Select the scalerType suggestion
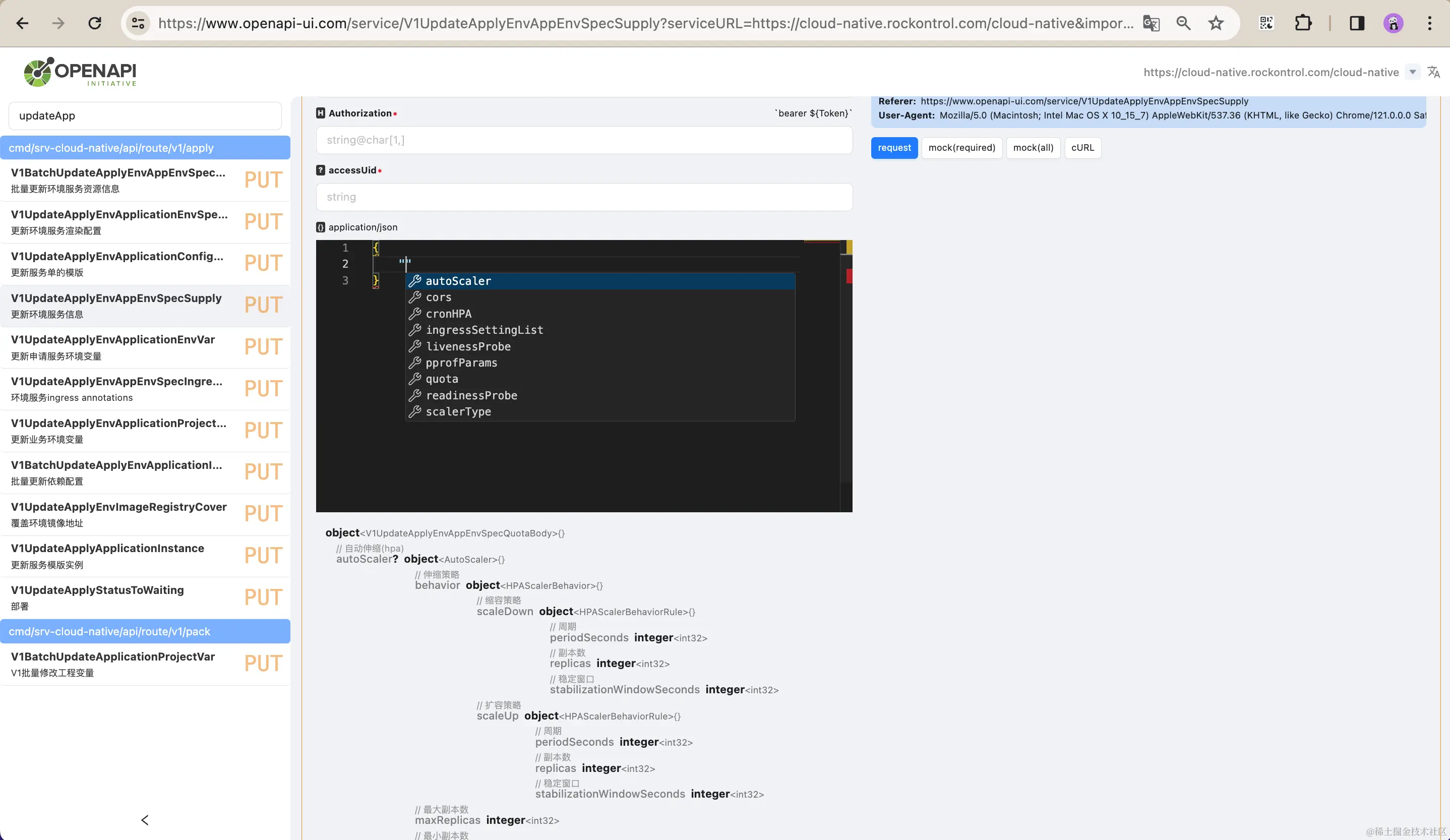This screenshot has width=1450, height=840. 600,411
